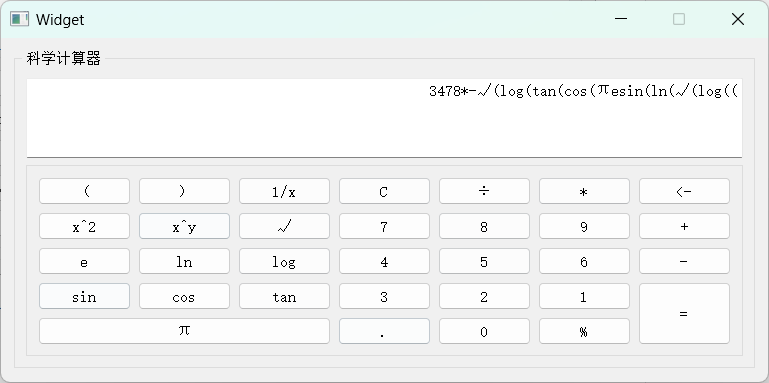Click the 1/x reciprocal button
769x383 pixels.
tap(284, 191)
